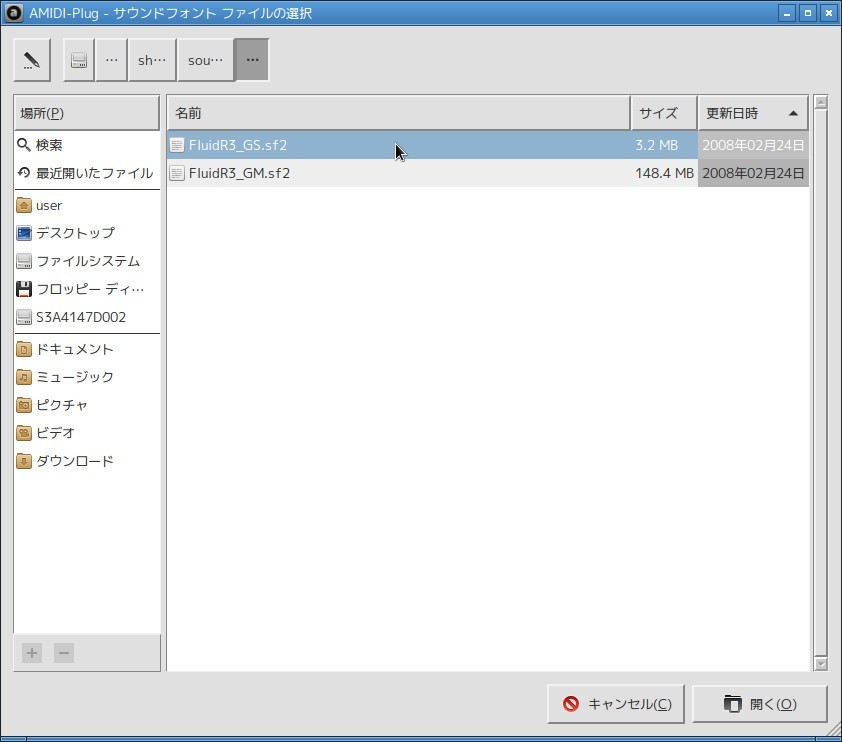
Task: Open ビデオ bookmark folder
Action: tap(86, 433)
